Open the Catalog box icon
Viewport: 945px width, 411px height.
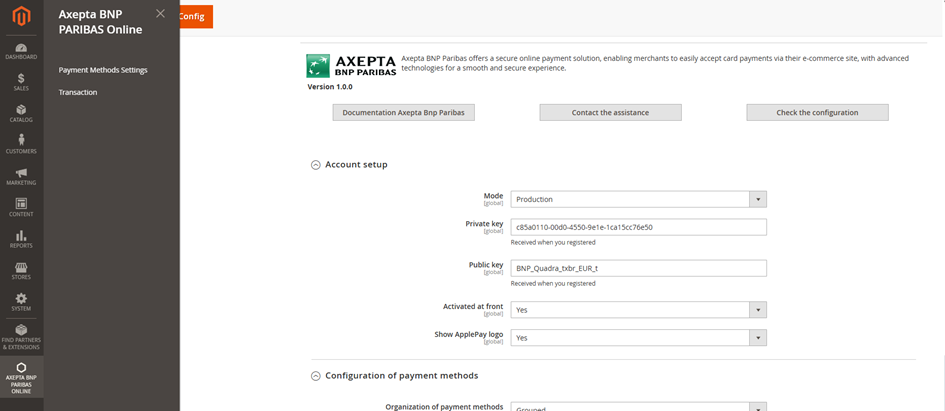21,113
